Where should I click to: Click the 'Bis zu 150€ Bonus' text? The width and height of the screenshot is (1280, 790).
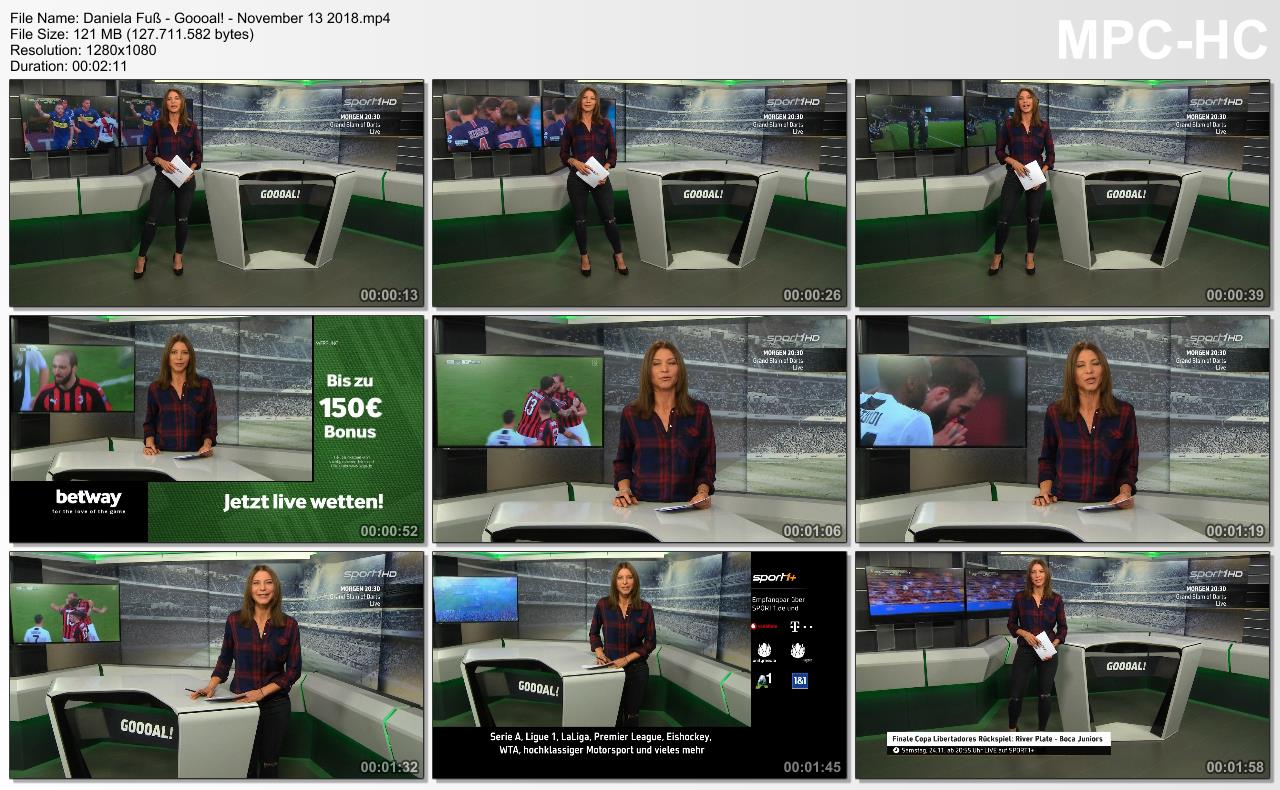coord(350,407)
